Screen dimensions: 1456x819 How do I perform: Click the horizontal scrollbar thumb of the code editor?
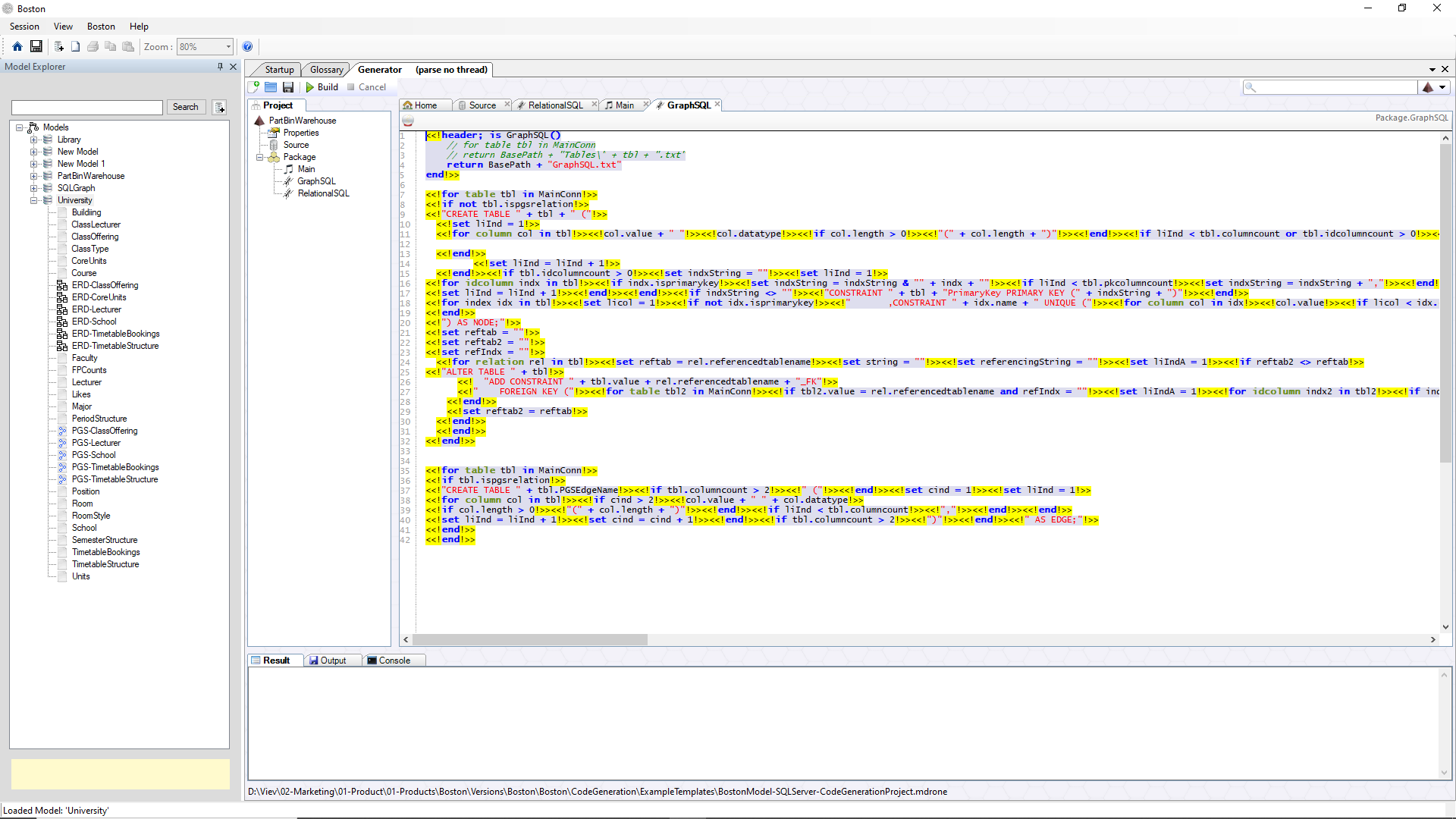pyautogui.click(x=530, y=639)
